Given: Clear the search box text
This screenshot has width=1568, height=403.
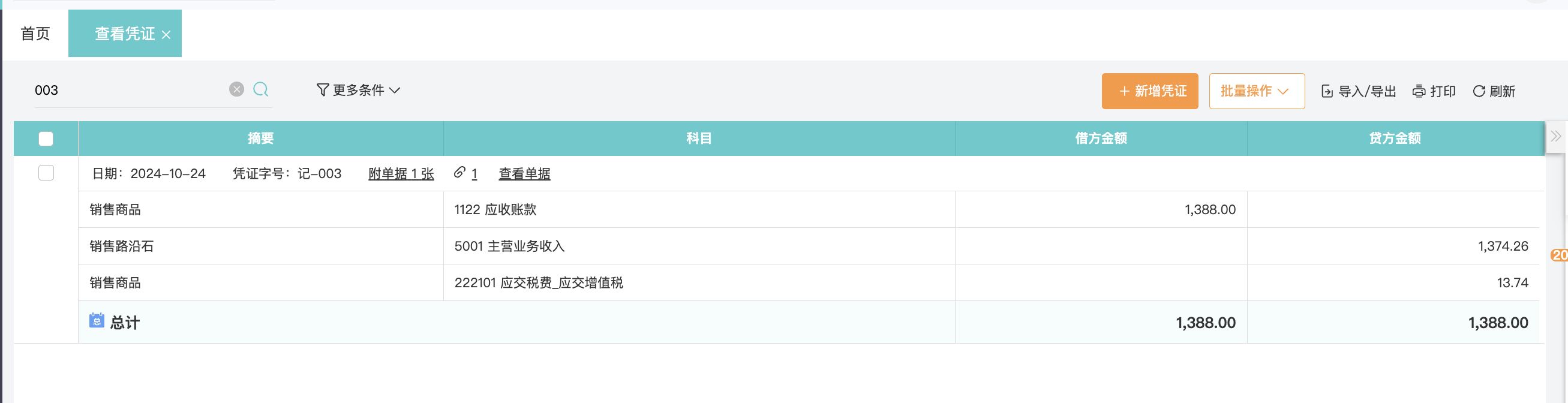Looking at the screenshot, I should tap(236, 89).
